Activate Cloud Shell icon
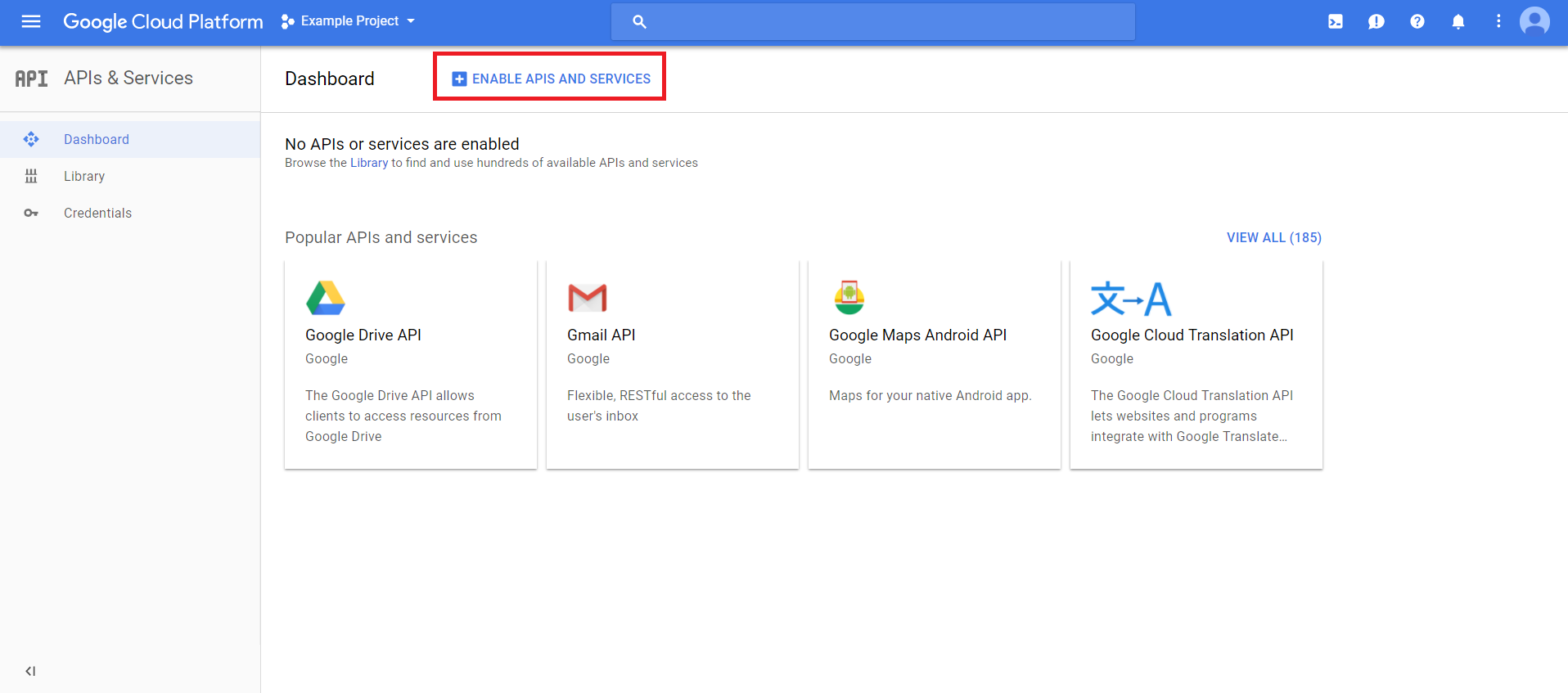1568x693 pixels. coord(1336,22)
